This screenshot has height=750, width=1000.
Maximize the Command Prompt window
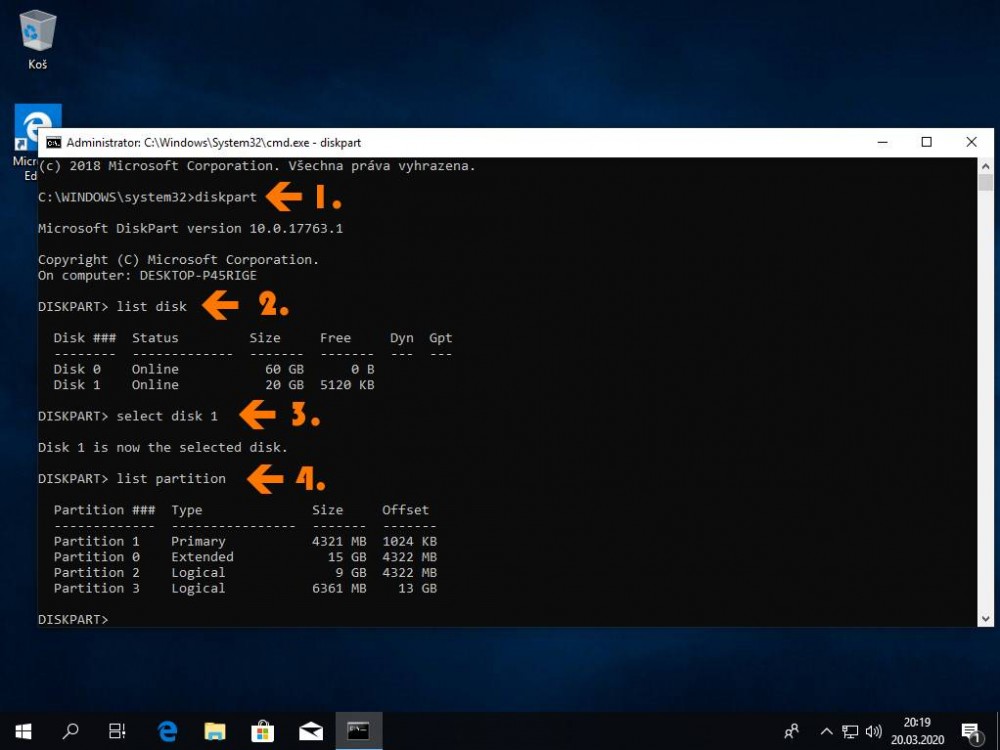coord(926,143)
